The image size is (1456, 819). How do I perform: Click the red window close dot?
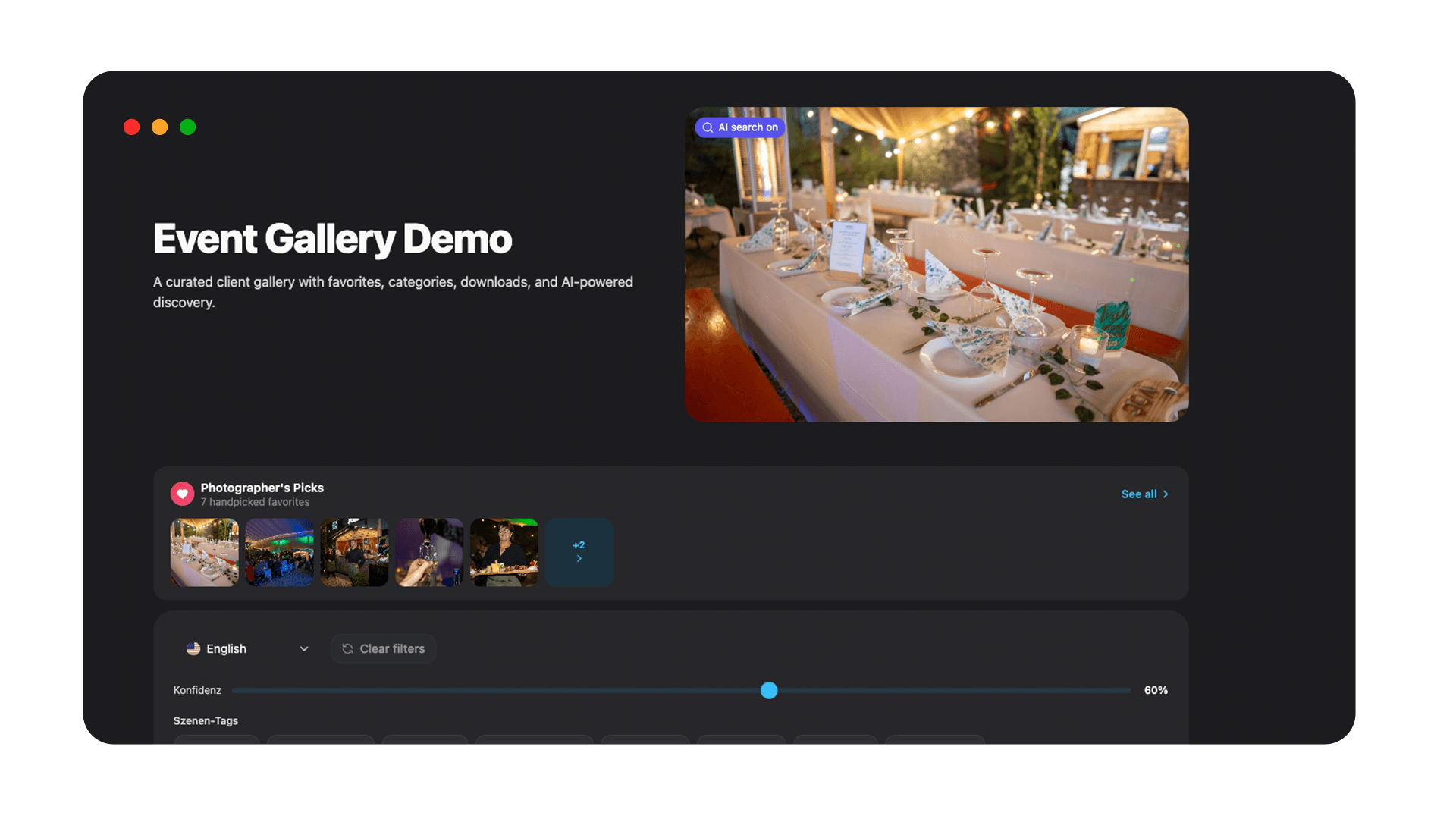[132, 127]
